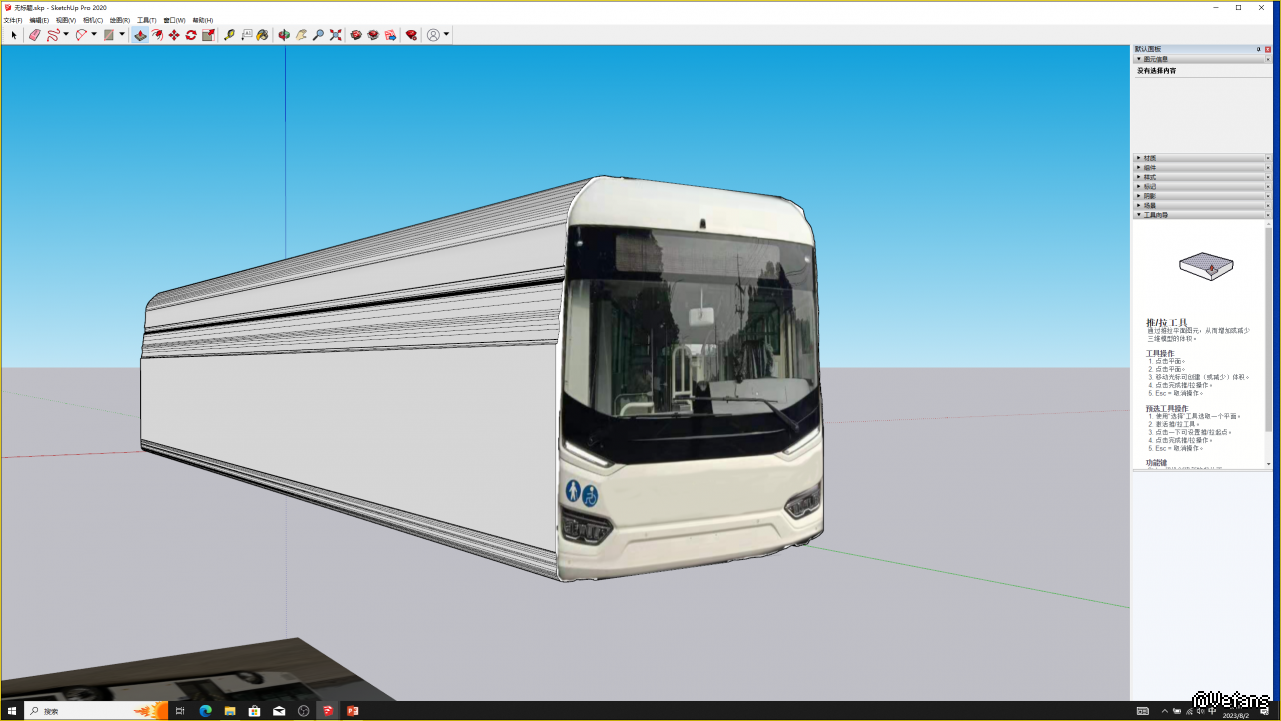This screenshot has height=721, width=1281.
Task: Activate the Push/Pull tool
Action: click(140, 35)
